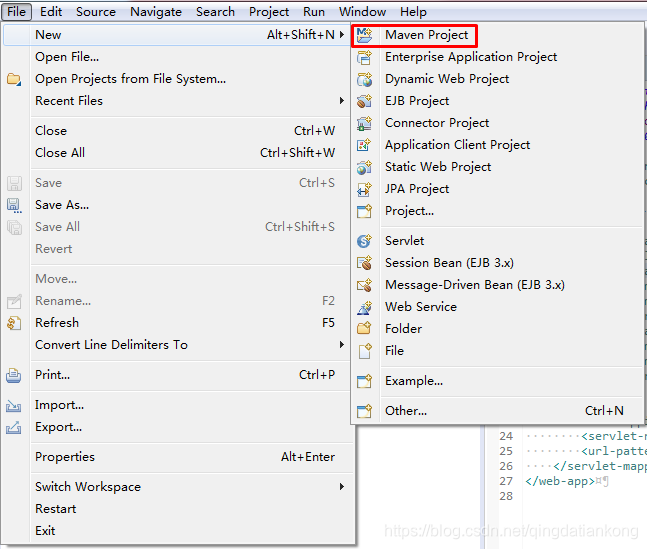
Task: Click the generic Project... wizard icon
Action: click(364, 211)
